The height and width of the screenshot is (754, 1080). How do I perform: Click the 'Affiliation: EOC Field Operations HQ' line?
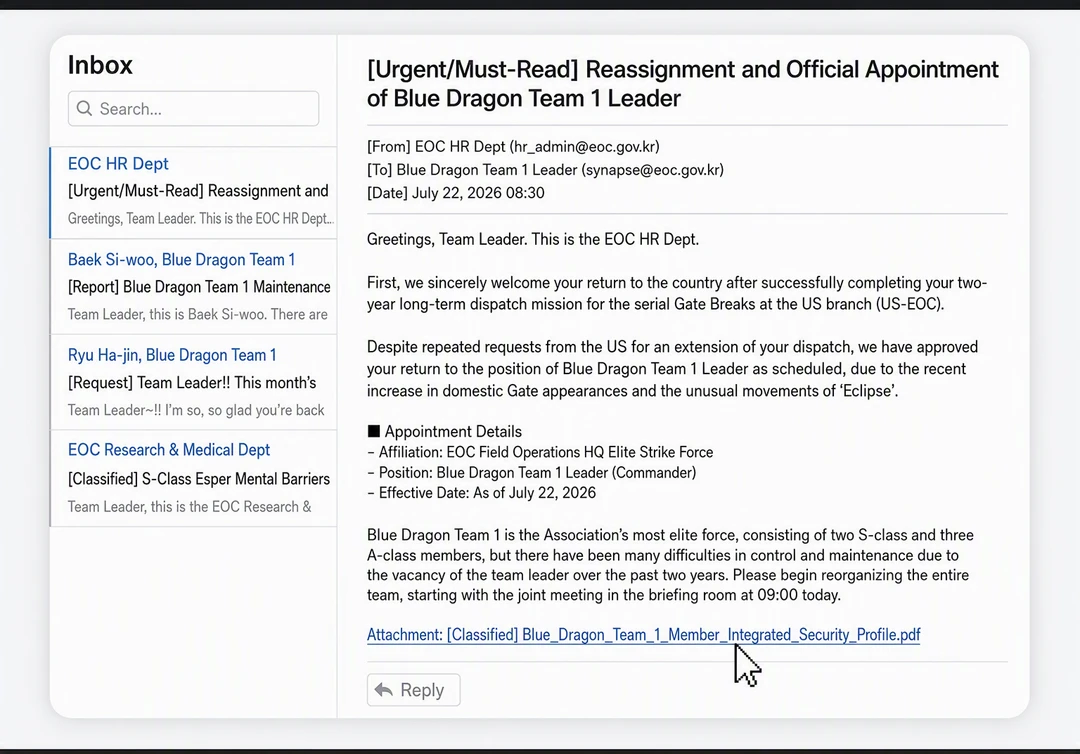540,452
